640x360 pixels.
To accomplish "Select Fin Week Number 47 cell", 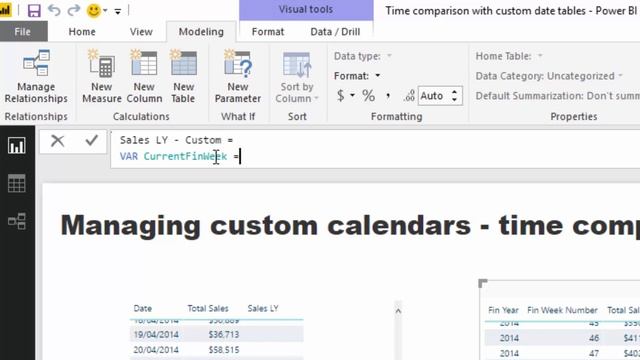I will click(x=594, y=353).
